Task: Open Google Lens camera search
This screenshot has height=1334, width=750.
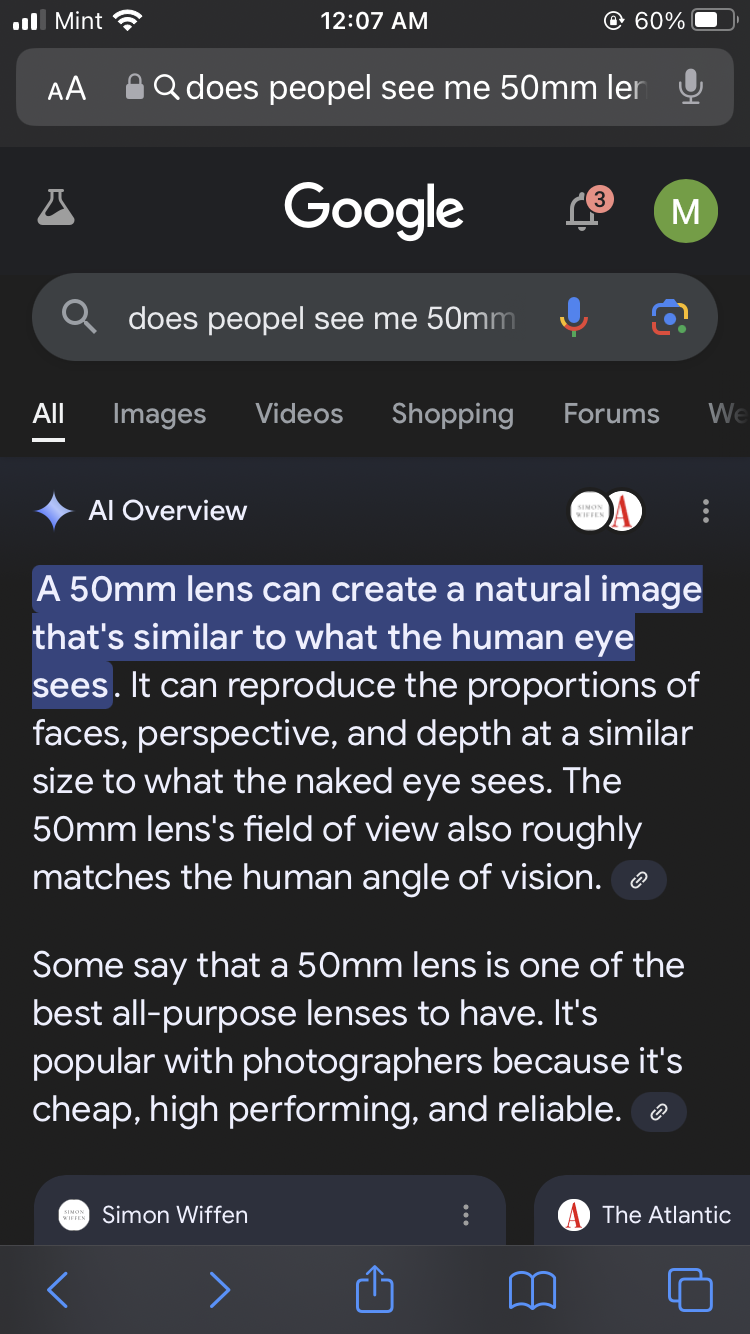Action: coord(669,317)
